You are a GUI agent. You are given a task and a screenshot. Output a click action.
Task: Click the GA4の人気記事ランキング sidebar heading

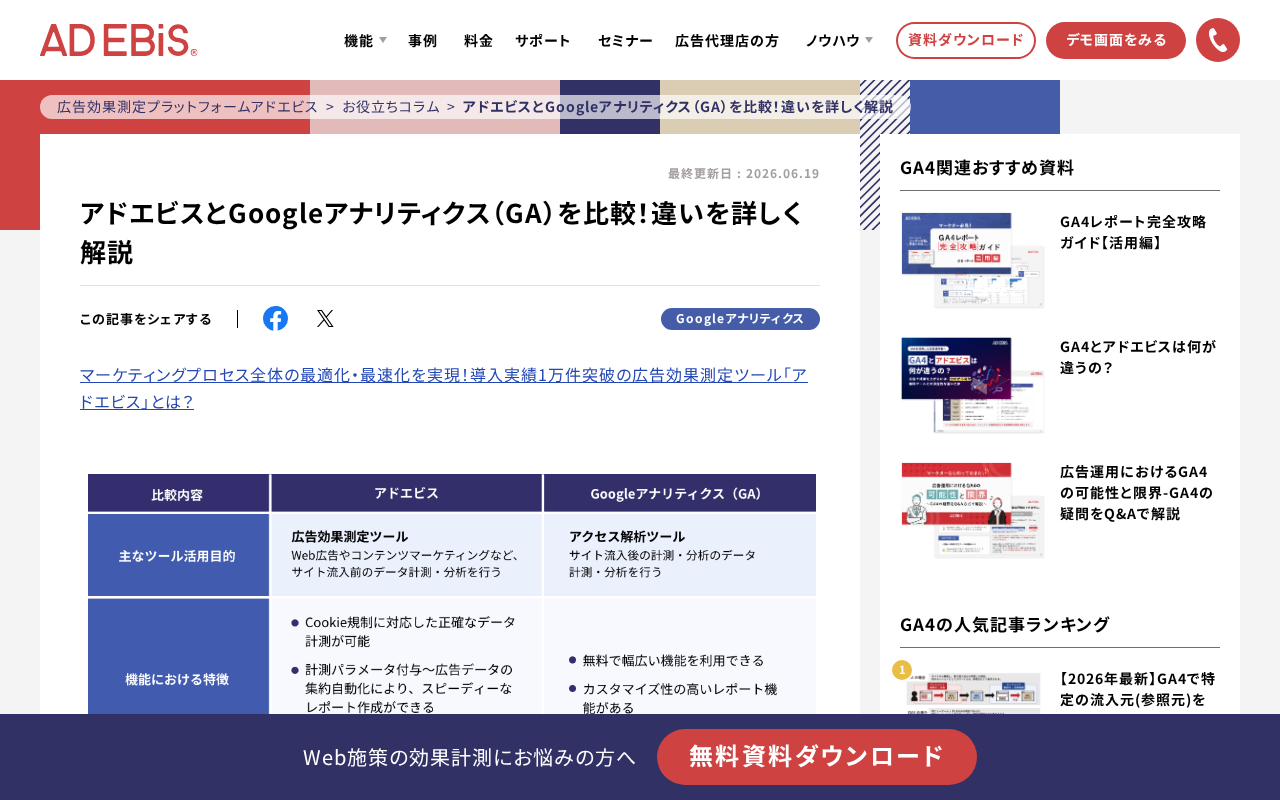(1005, 624)
